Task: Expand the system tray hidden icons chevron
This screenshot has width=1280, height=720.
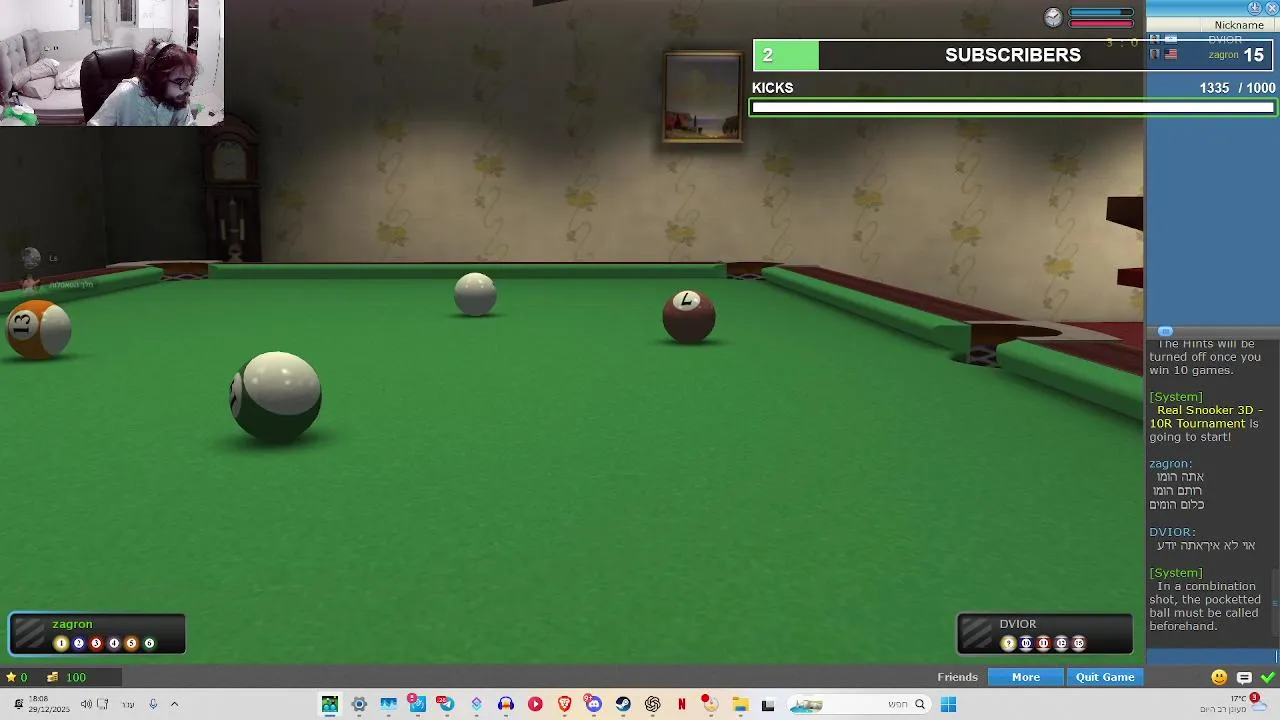Action: click(174, 704)
